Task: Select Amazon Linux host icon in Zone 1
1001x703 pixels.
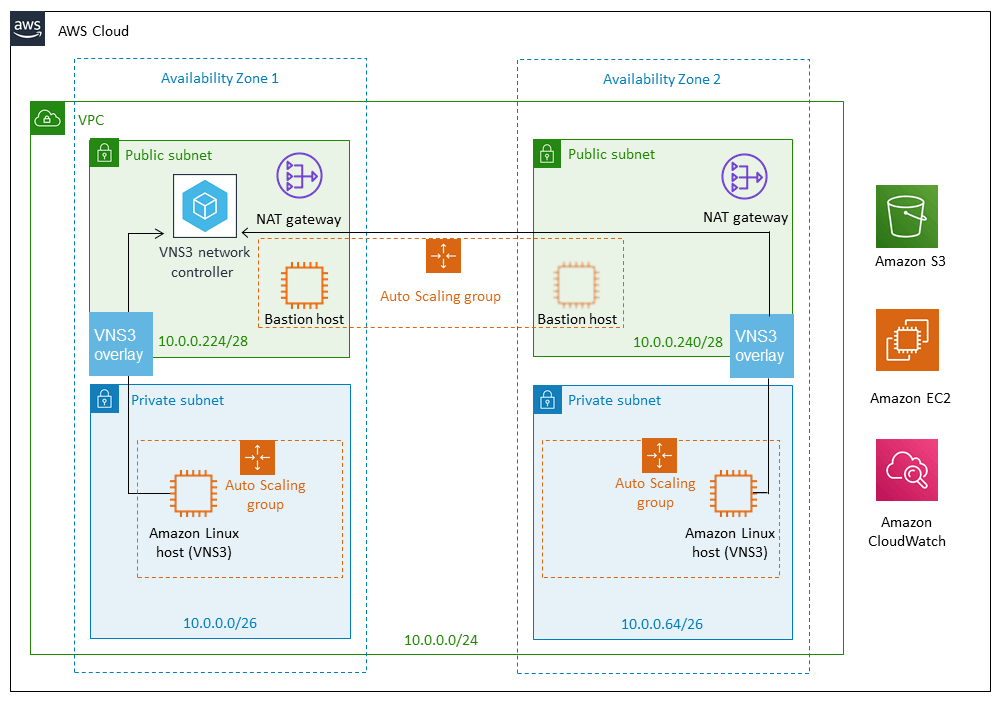Action: [193, 494]
